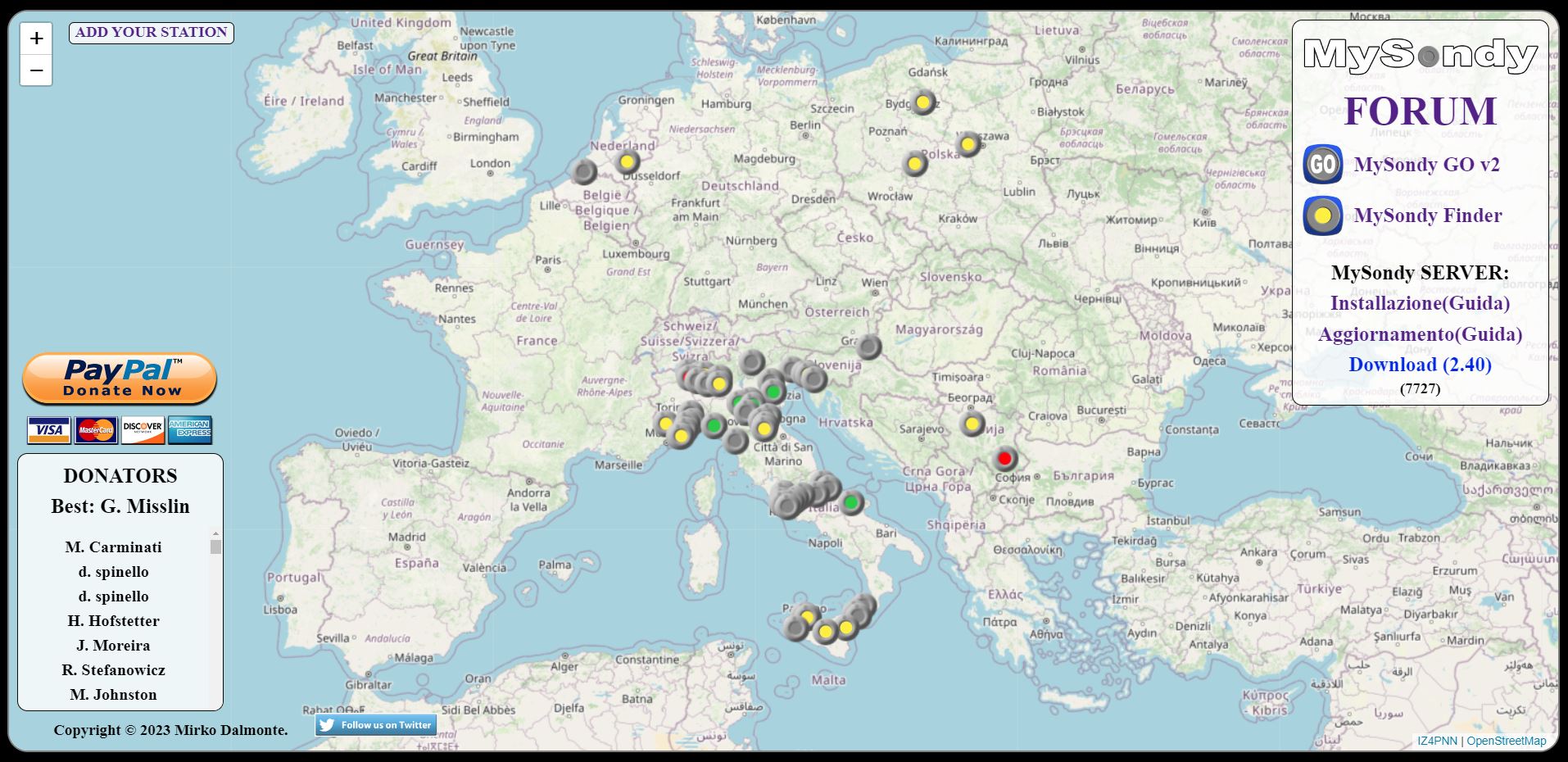Select the gray station marker near Lille
Image resolution: width=1568 pixels, height=762 pixels.
click(x=584, y=172)
